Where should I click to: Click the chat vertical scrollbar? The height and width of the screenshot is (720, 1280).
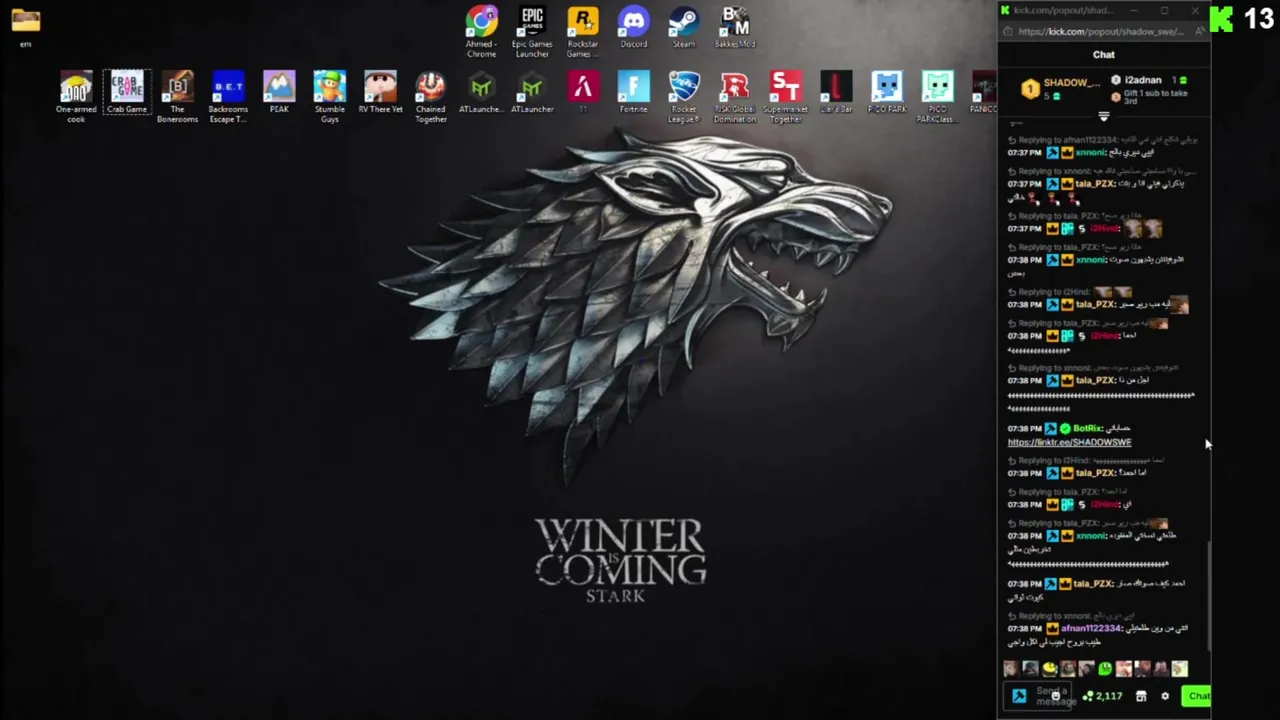click(1209, 595)
